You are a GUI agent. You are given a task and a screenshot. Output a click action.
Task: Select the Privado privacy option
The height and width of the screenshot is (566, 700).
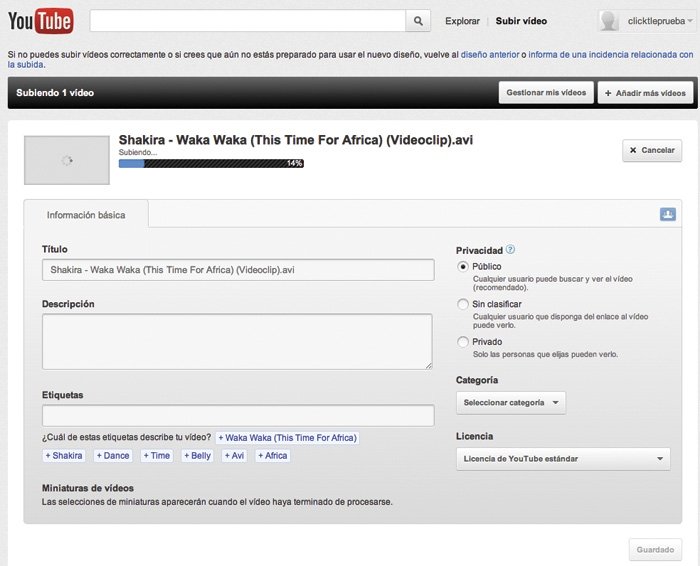point(462,342)
